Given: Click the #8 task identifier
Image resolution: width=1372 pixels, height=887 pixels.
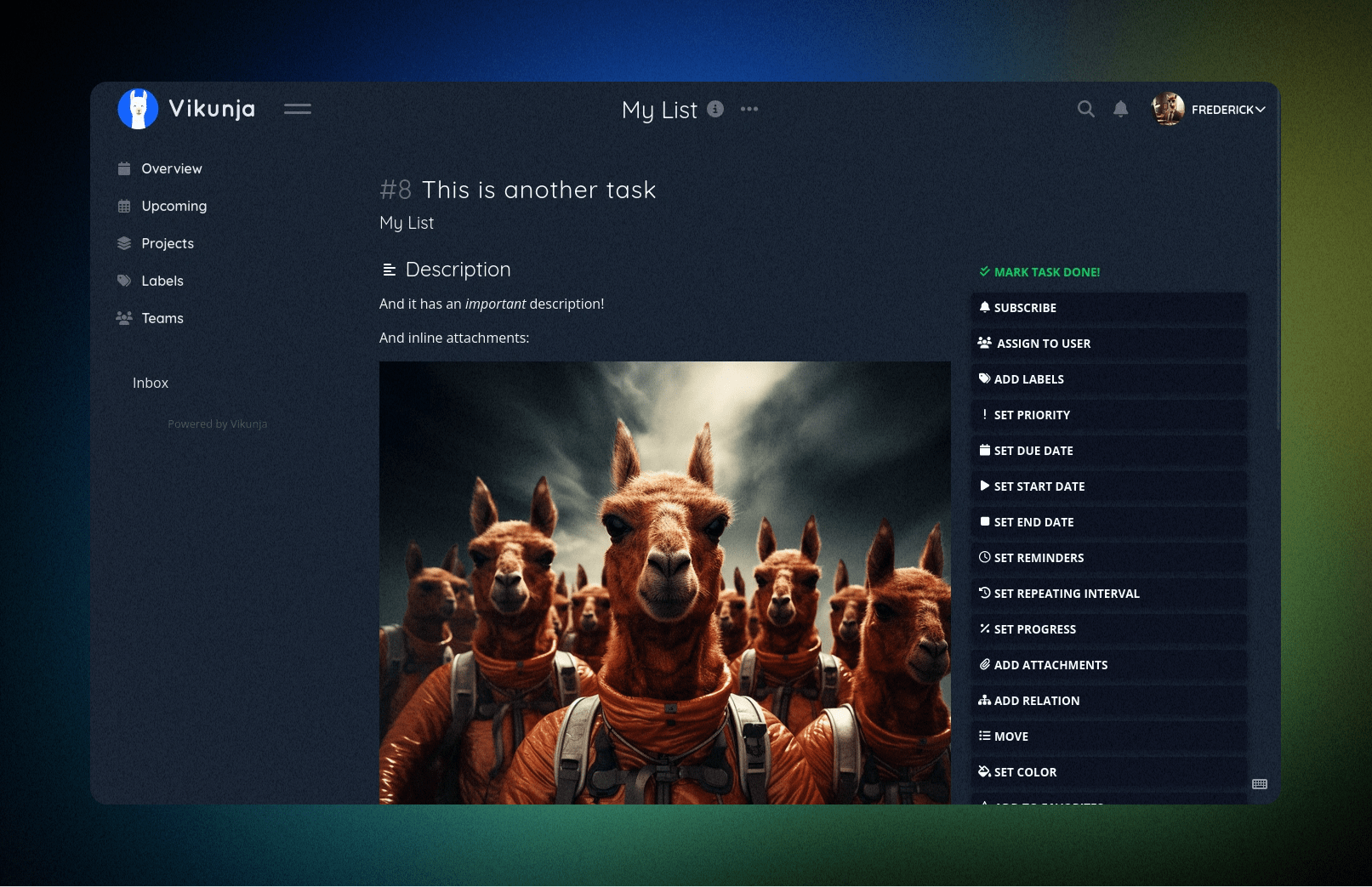Looking at the screenshot, I should tap(396, 190).
